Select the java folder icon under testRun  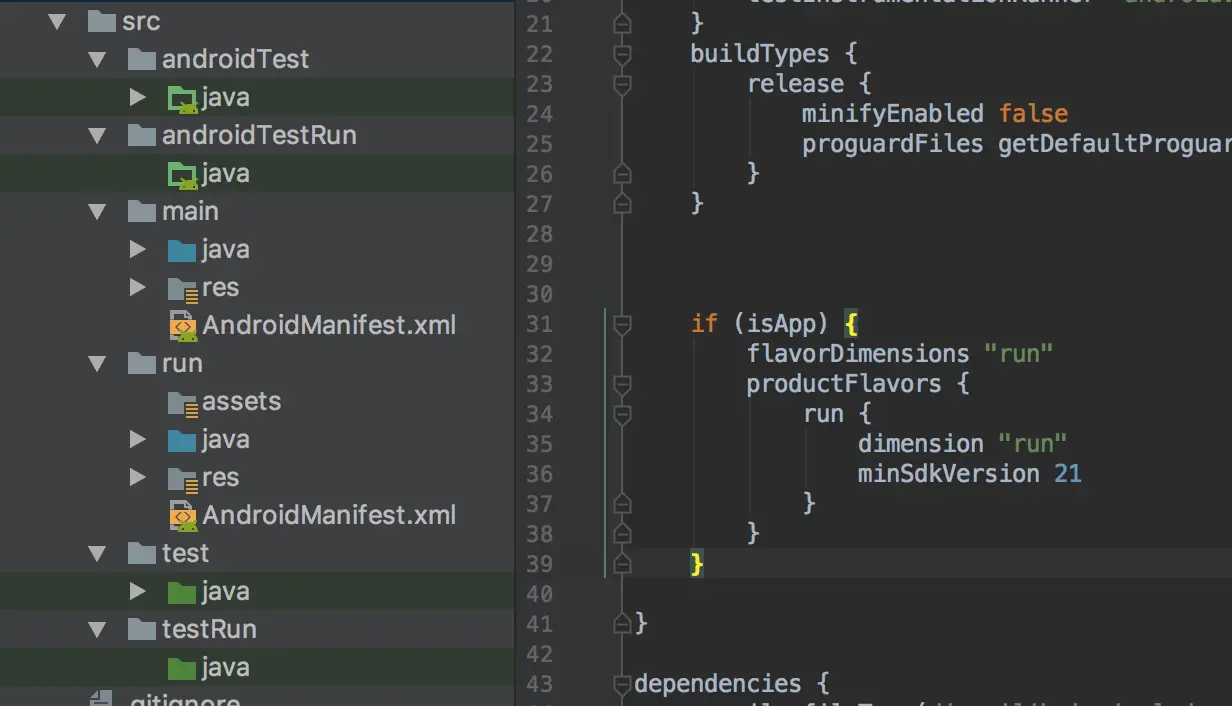click(182, 667)
